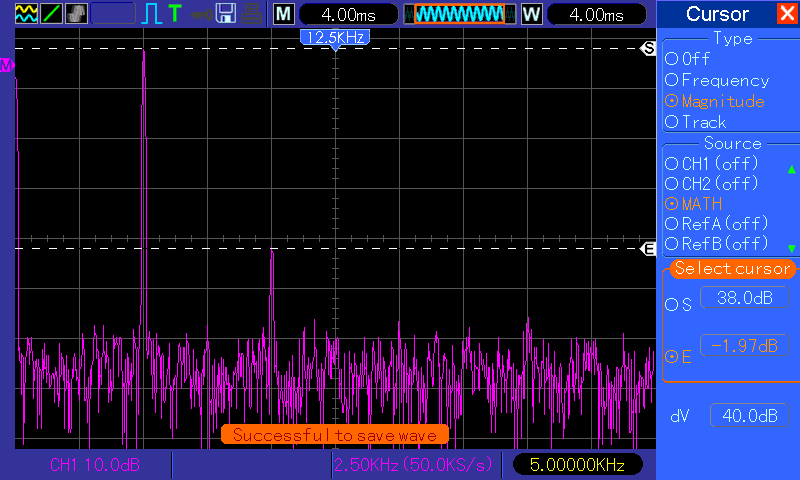Click the M main timebase icon
The width and height of the screenshot is (800, 480).
(284, 14)
